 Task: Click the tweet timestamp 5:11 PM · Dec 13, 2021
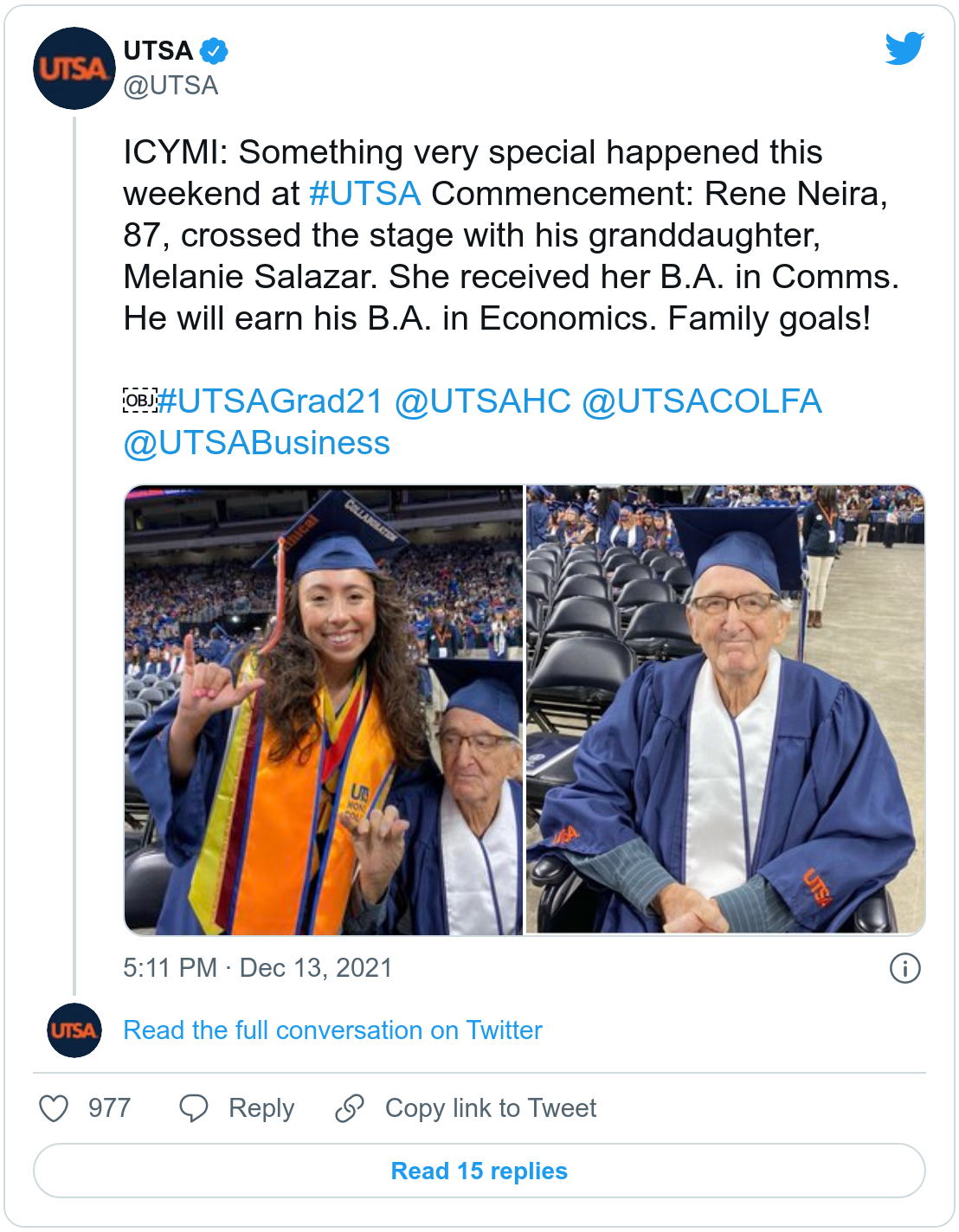coord(257,968)
